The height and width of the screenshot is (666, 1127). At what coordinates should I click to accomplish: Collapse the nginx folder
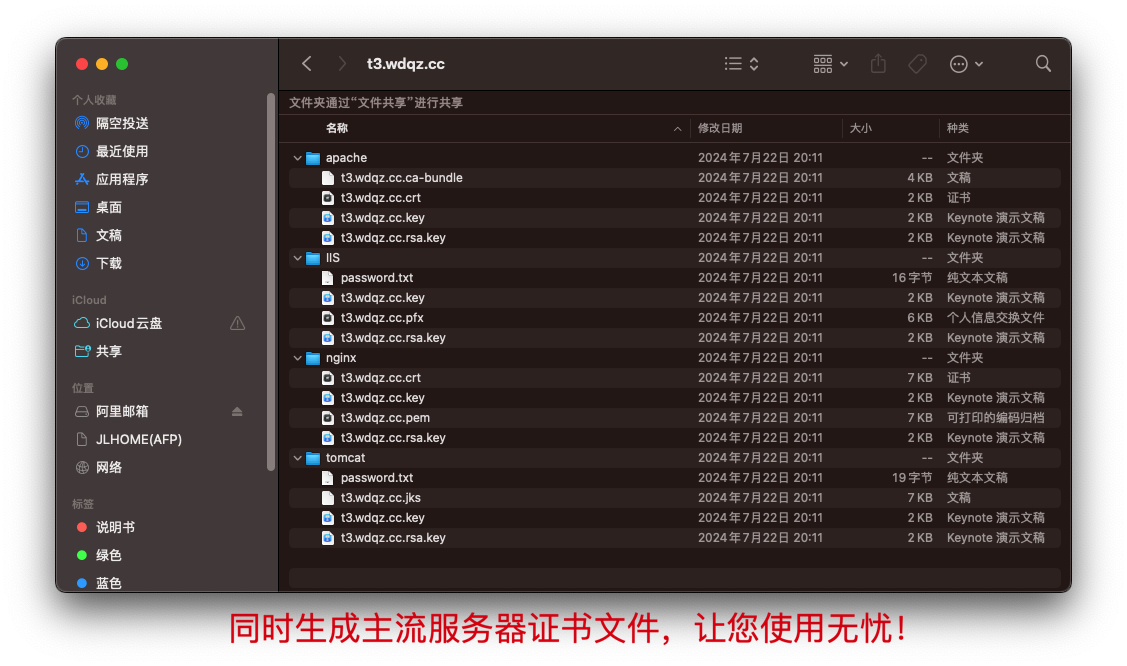click(x=298, y=358)
